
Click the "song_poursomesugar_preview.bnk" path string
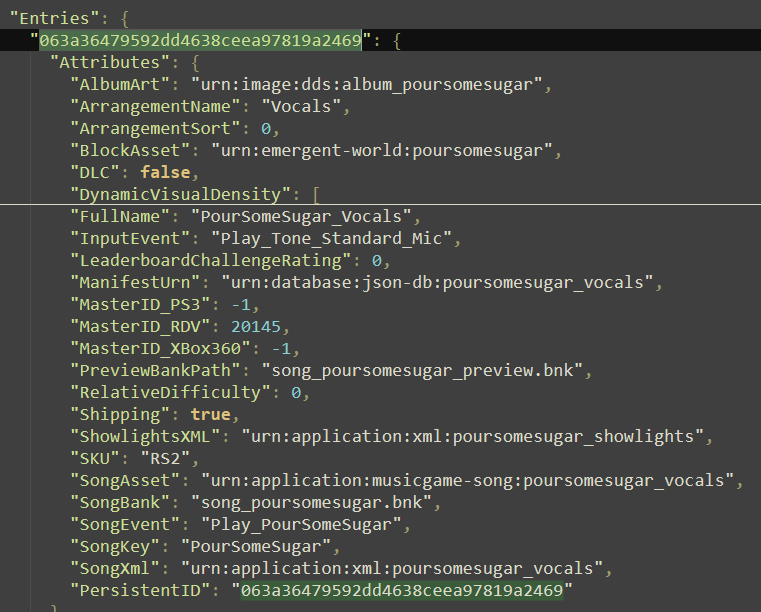425,370
